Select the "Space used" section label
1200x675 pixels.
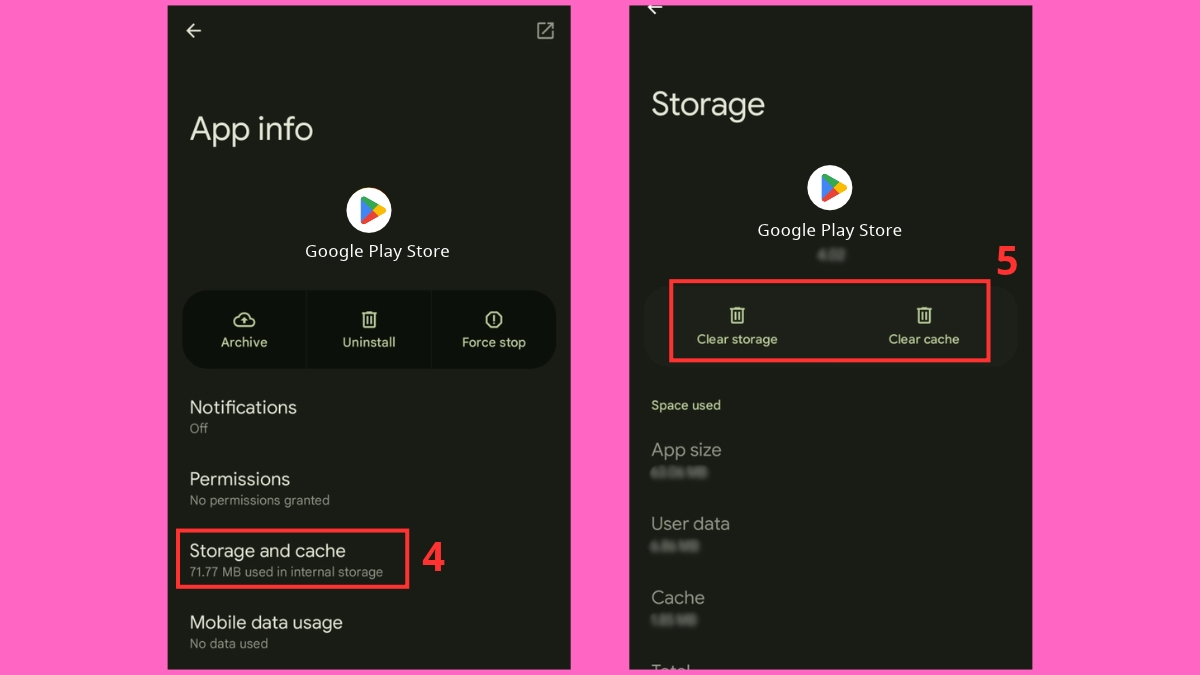tap(686, 405)
